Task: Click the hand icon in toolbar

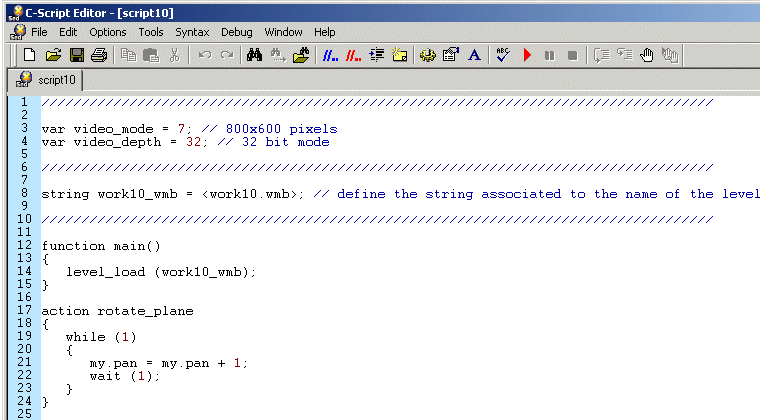Action: click(x=647, y=55)
